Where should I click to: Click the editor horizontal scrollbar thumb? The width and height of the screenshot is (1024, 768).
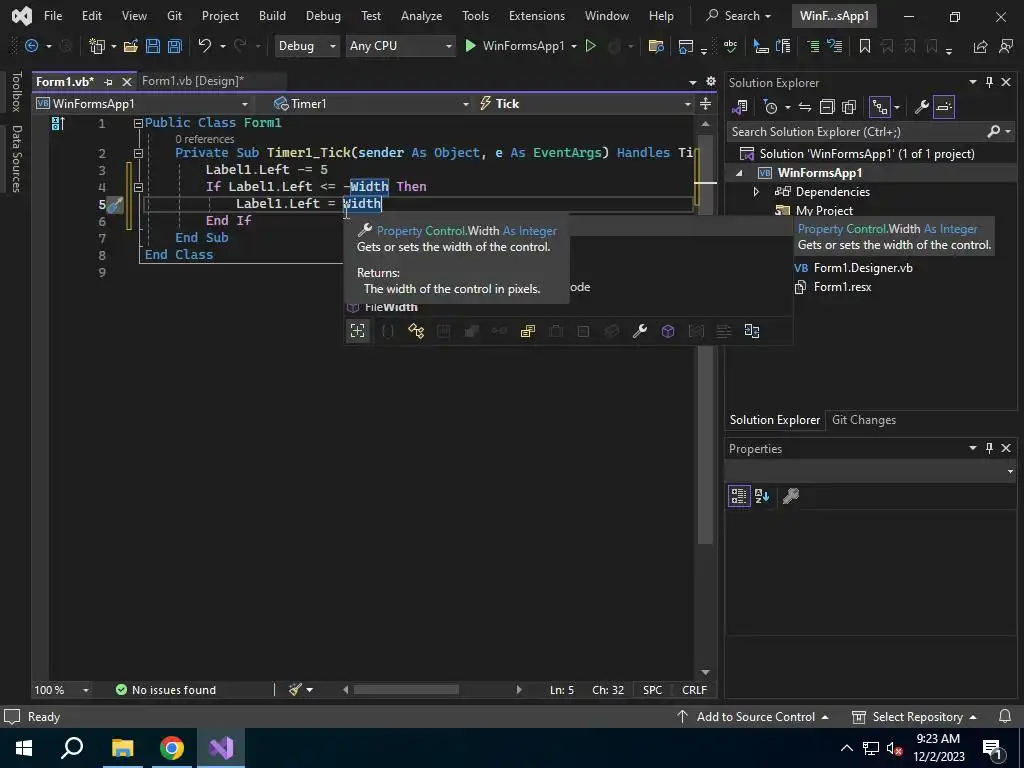pyautogui.click(x=406, y=690)
